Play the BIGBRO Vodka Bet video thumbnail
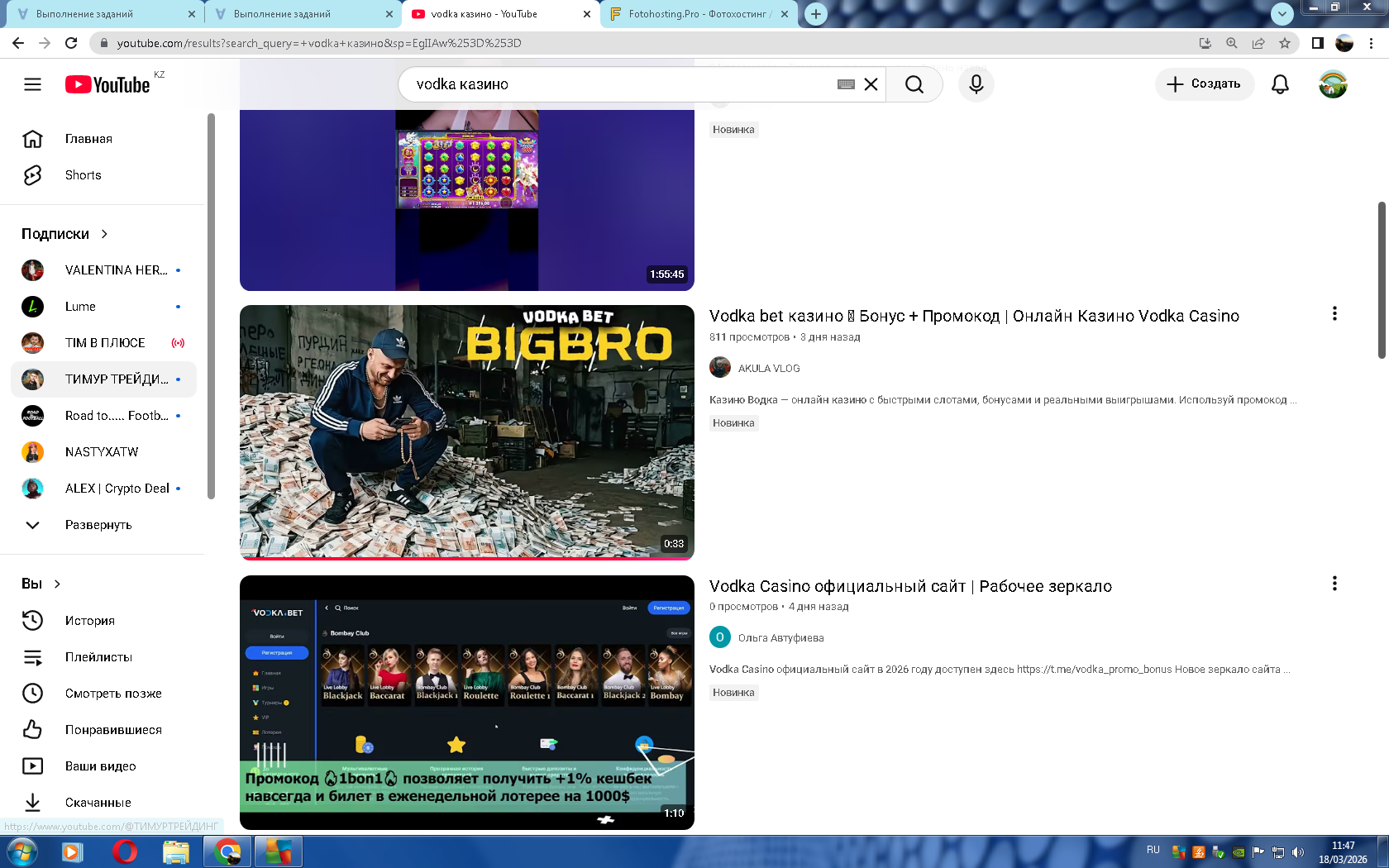This screenshot has height=868, width=1389. coord(466,432)
